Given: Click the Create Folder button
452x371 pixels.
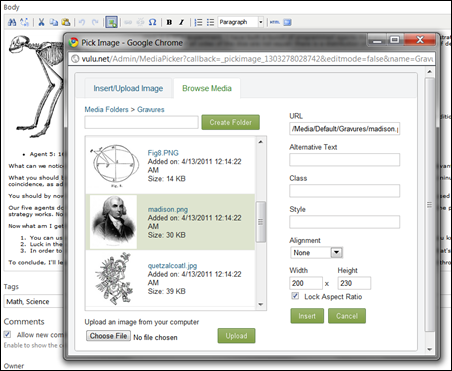Looking at the screenshot, I should (x=231, y=122).
